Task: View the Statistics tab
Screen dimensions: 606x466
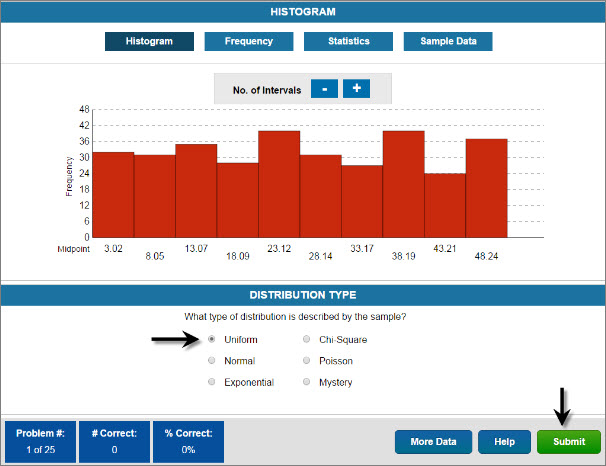Action: pyautogui.click(x=348, y=42)
